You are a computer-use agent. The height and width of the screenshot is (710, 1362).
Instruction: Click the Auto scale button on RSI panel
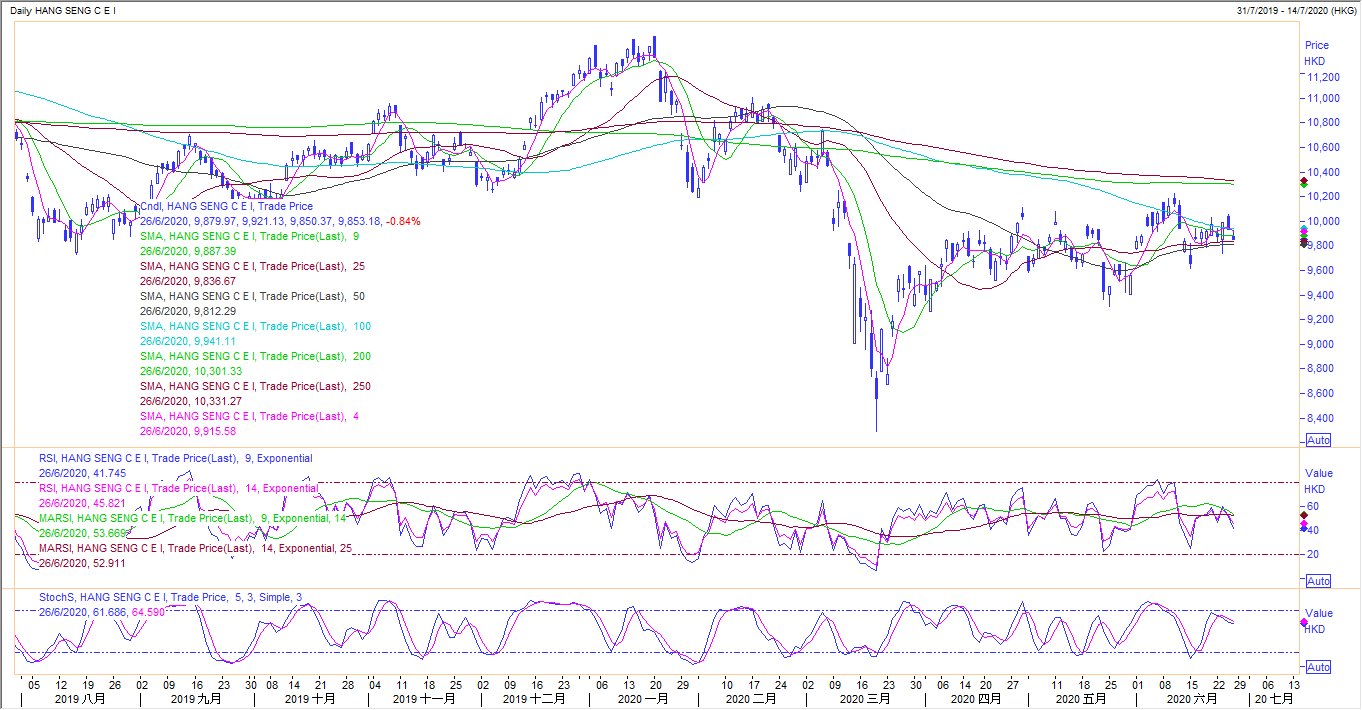click(x=1318, y=581)
